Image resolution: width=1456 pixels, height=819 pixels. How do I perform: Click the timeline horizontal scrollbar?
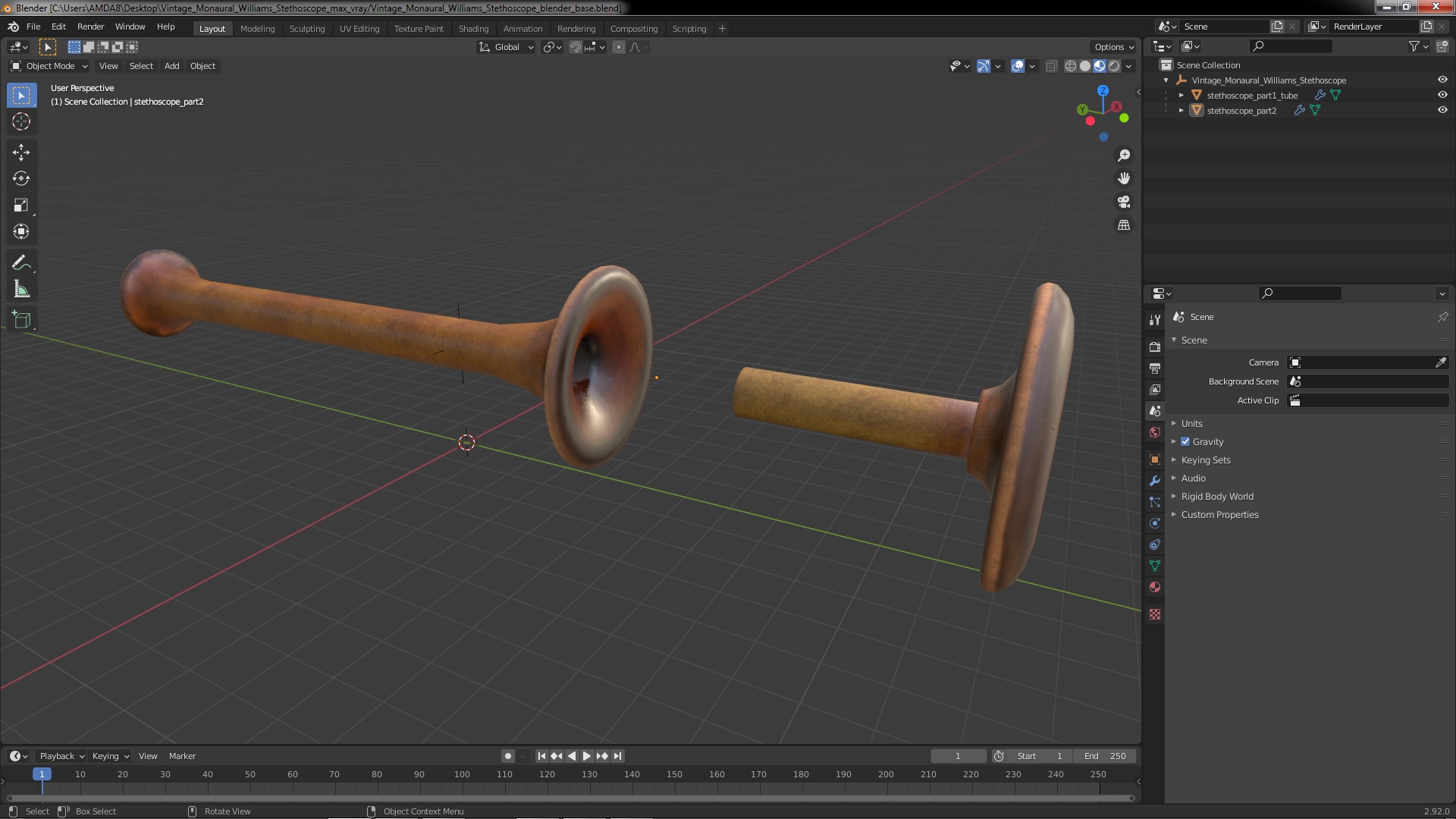tap(570, 798)
